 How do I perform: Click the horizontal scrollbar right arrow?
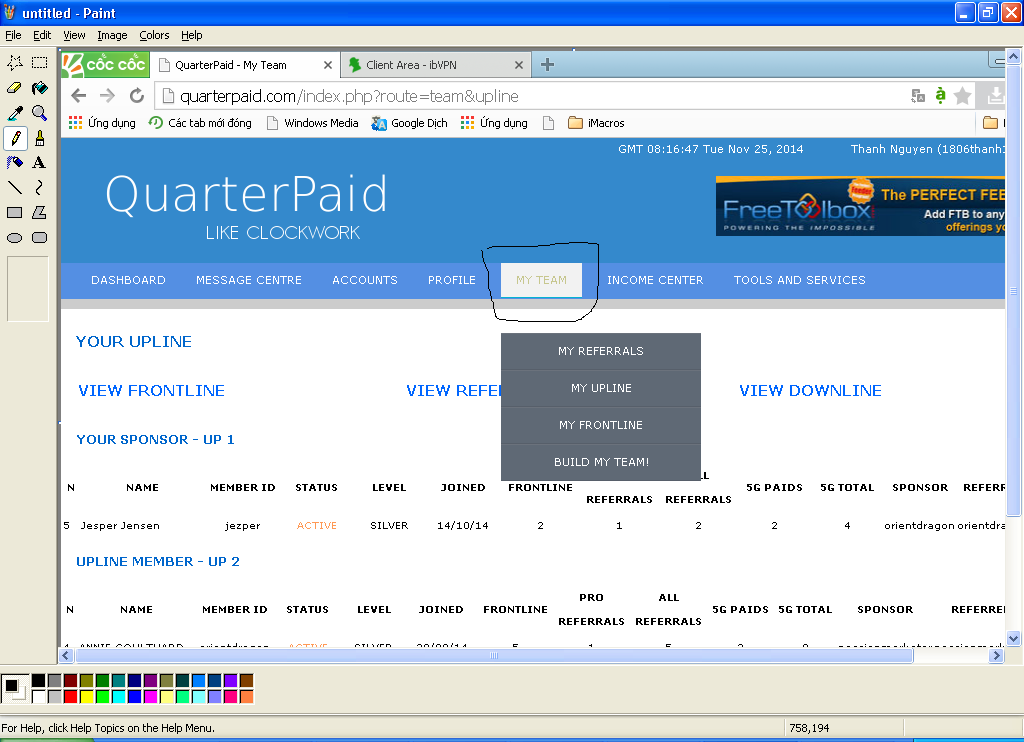[996, 655]
